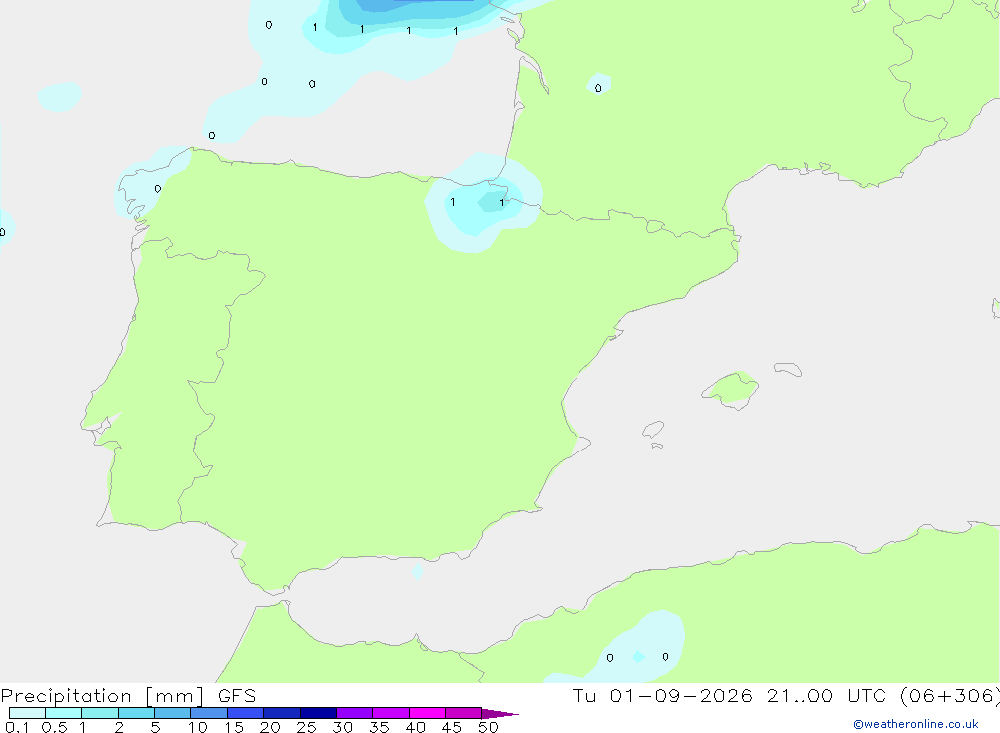Click the legend value '10'
This screenshot has width=1000, height=733.
198,727
